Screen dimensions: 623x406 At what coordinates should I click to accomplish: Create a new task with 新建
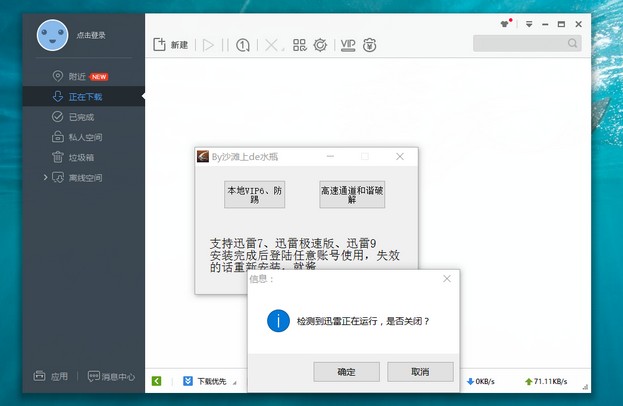click(x=170, y=44)
